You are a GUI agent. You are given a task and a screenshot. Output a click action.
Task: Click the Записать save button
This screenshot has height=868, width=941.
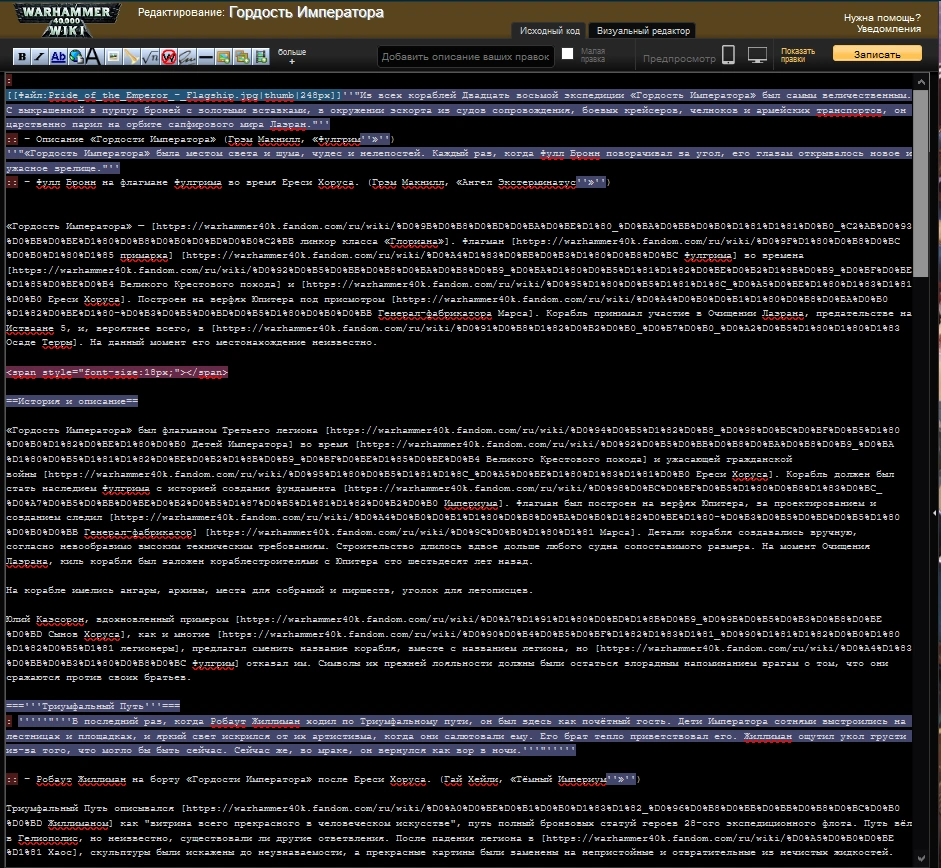coord(877,54)
